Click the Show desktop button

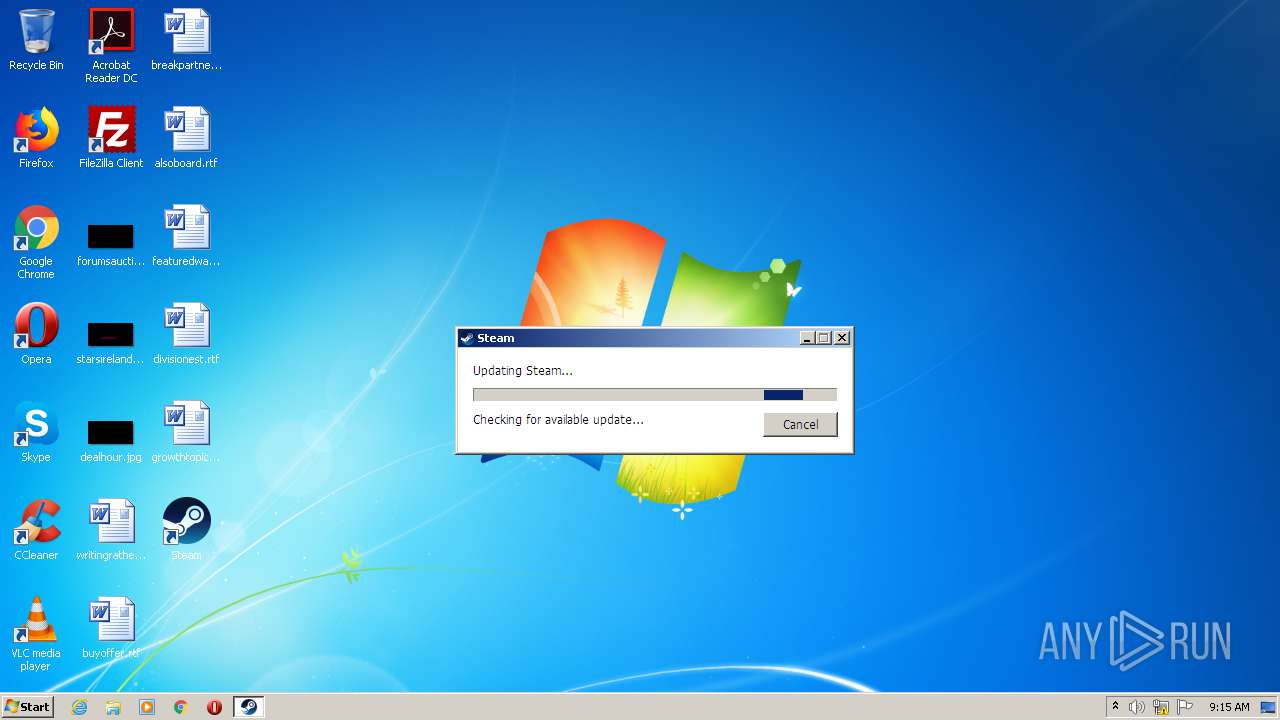click(1269, 707)
